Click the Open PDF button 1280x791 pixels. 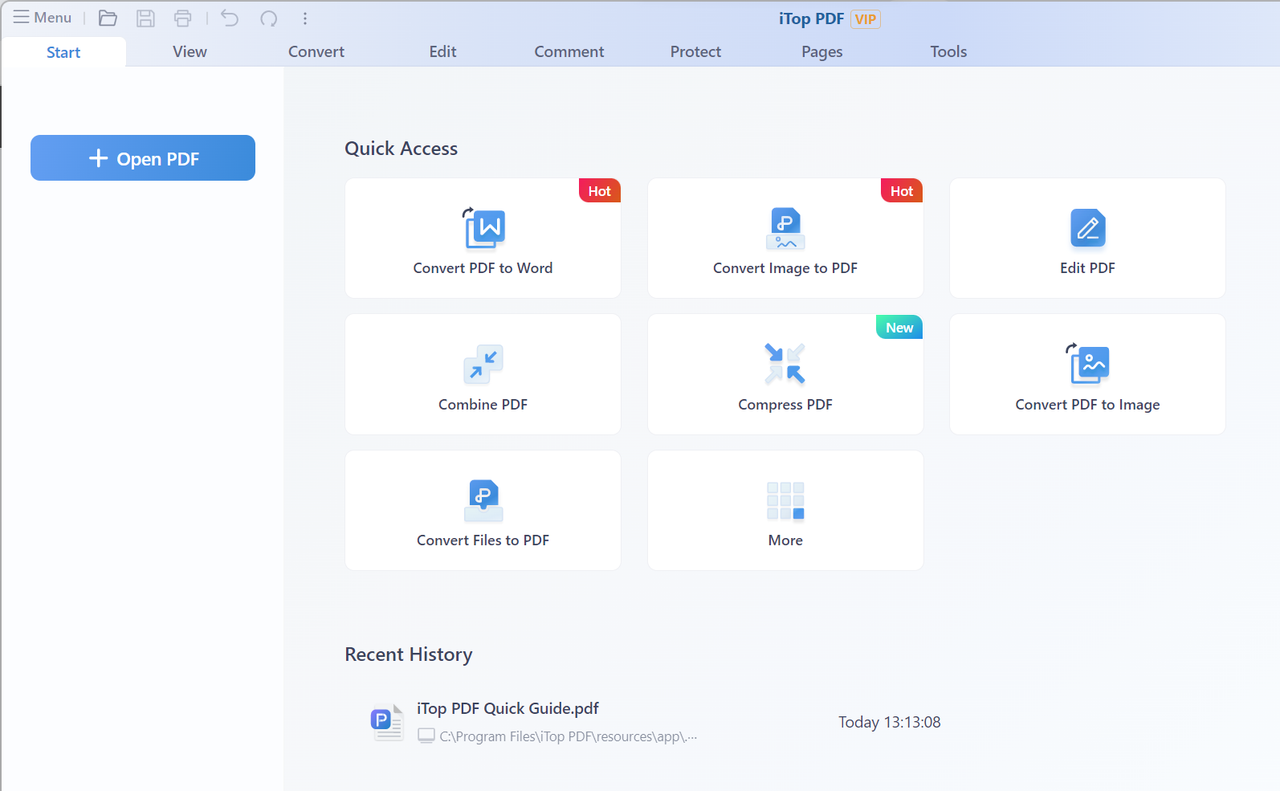[143, 158]
